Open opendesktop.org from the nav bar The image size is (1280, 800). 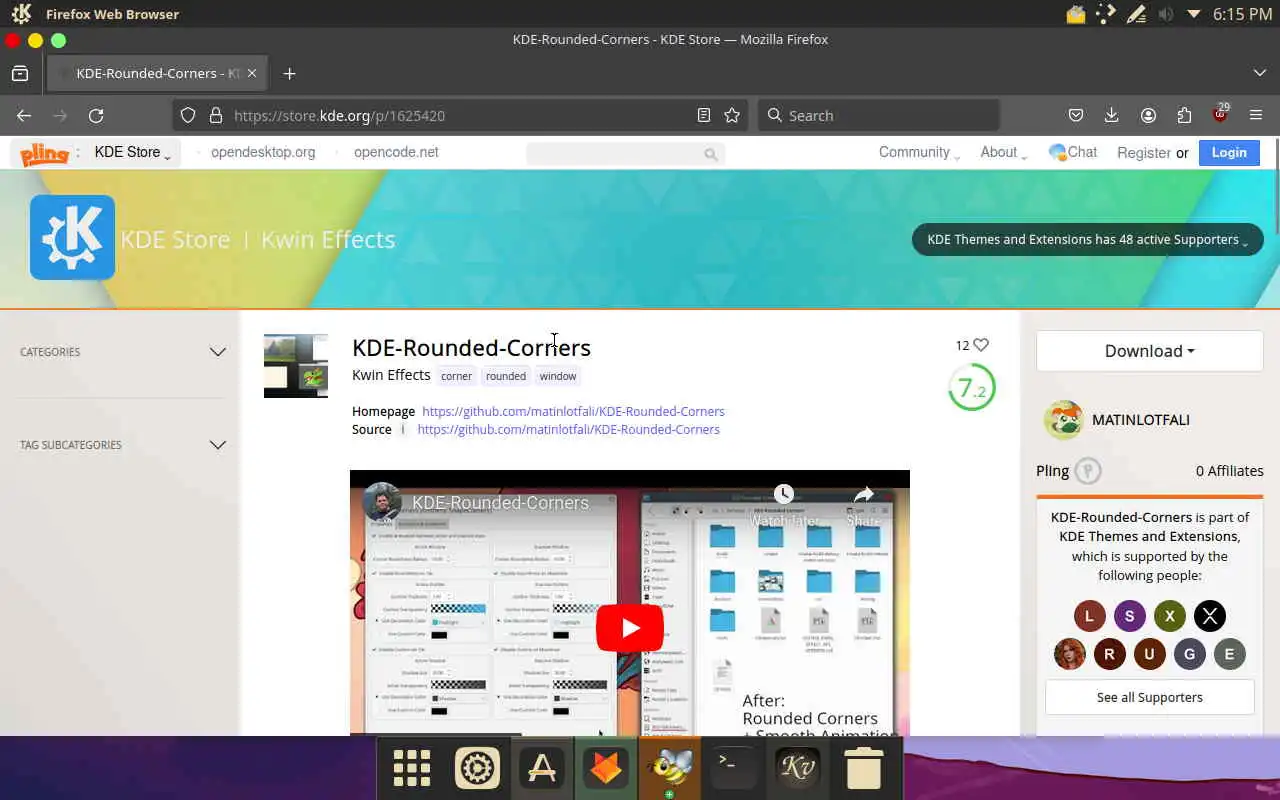pyautogui.click(x=263, y=152)
